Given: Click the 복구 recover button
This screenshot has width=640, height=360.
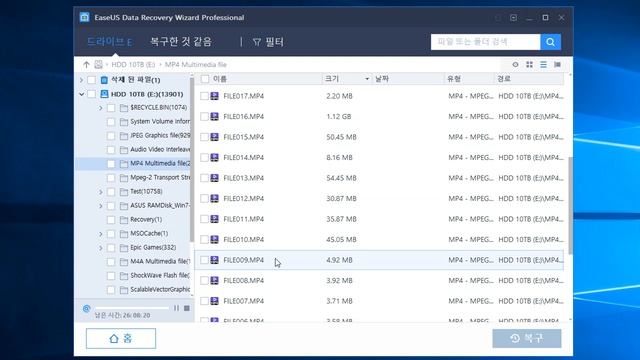Looking at the screenshot, I should tap(527, 338).
